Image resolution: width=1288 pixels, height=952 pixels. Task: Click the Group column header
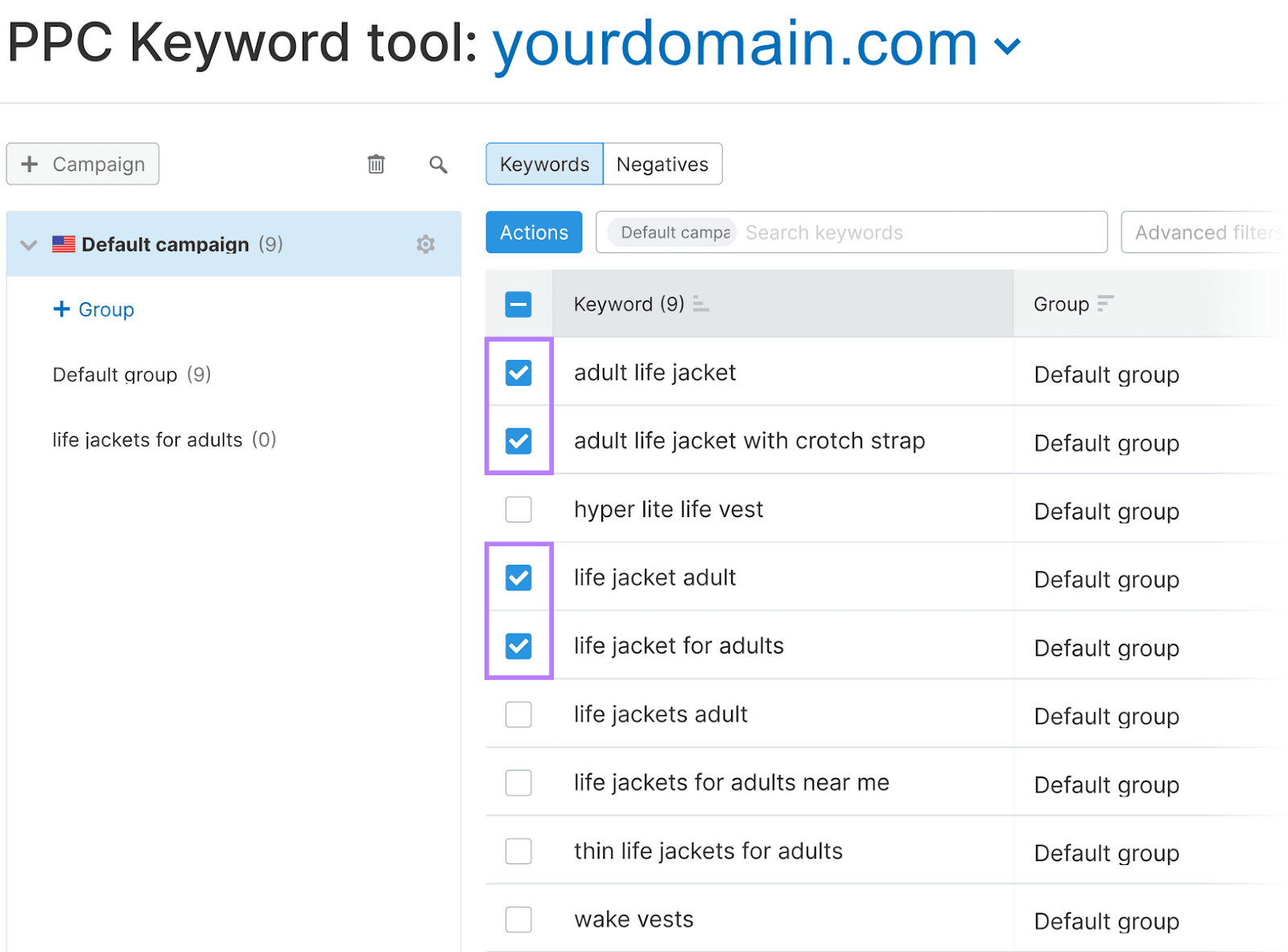coord(1151,304)
